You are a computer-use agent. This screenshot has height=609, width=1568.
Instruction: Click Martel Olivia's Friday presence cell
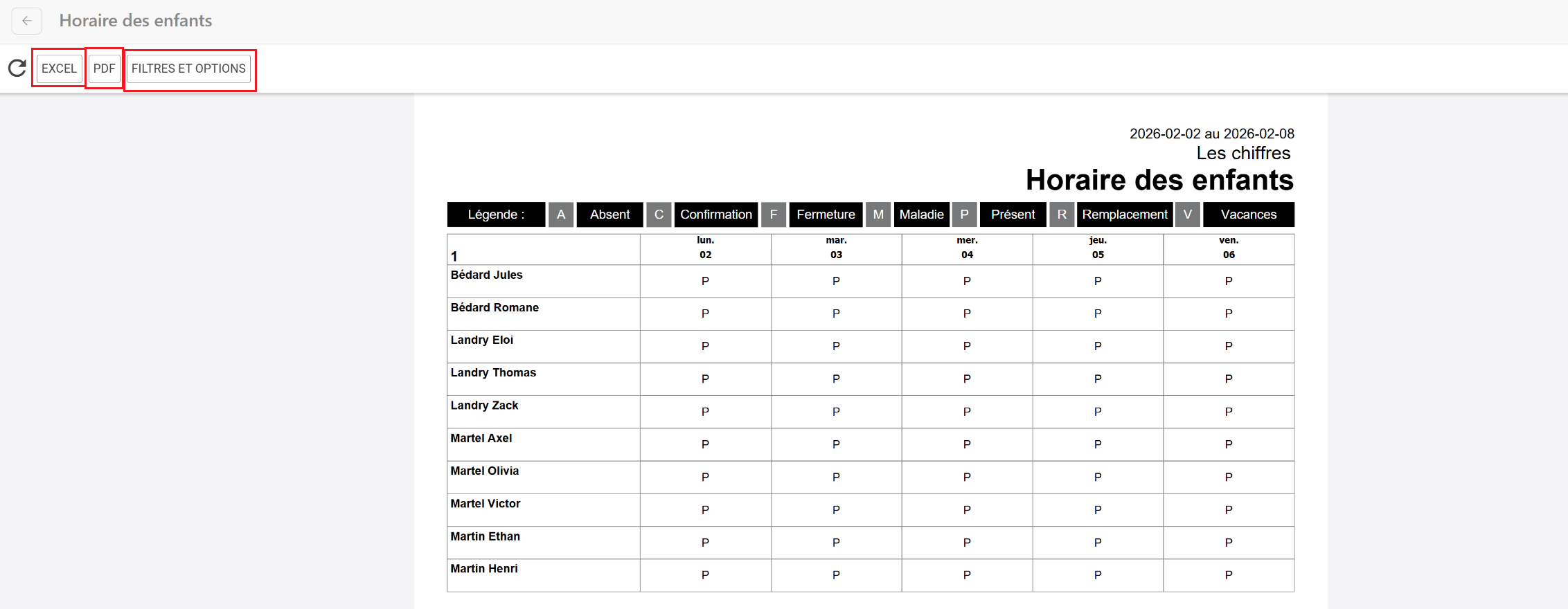point(1229,477)
